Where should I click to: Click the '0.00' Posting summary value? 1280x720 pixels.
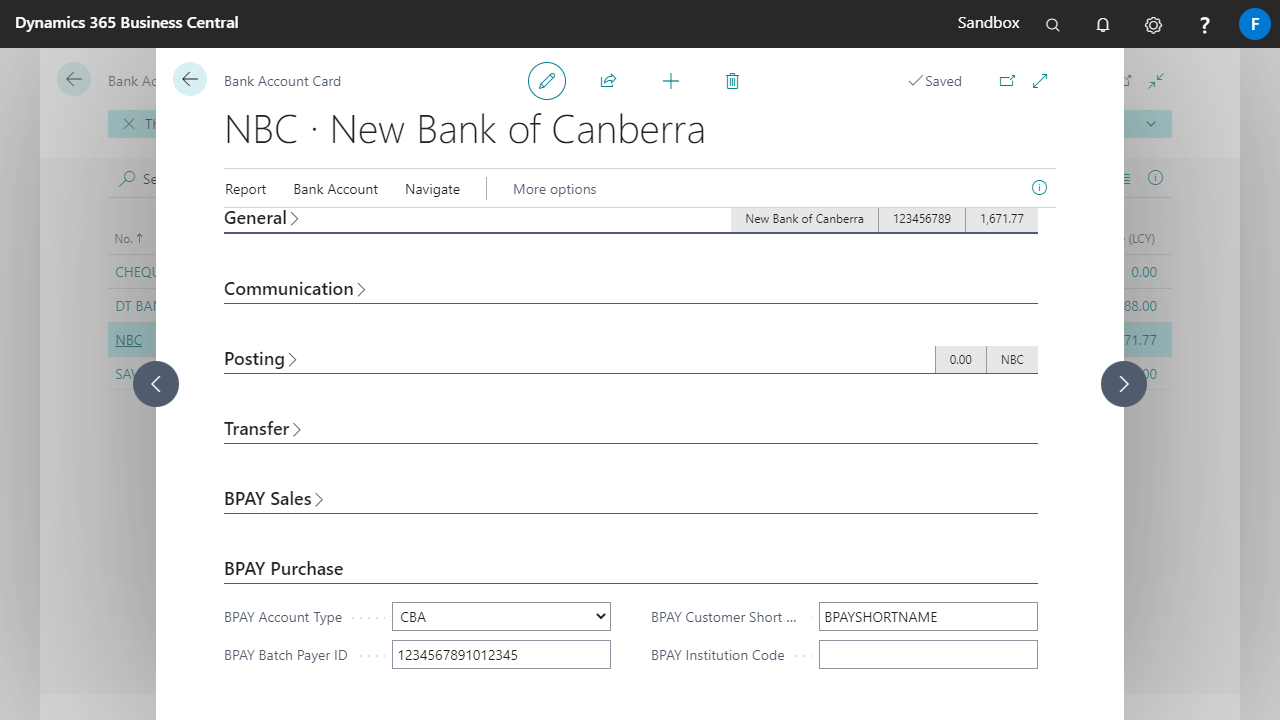[x=961, y=360]
